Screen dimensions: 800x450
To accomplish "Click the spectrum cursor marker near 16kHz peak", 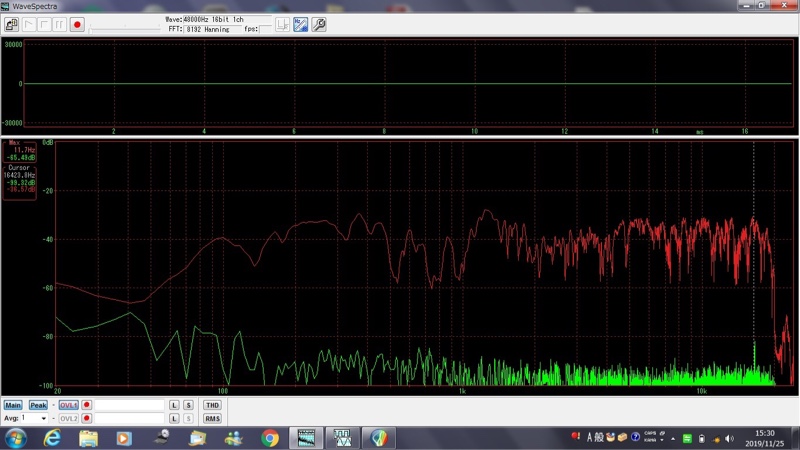I will pos(754,263).
